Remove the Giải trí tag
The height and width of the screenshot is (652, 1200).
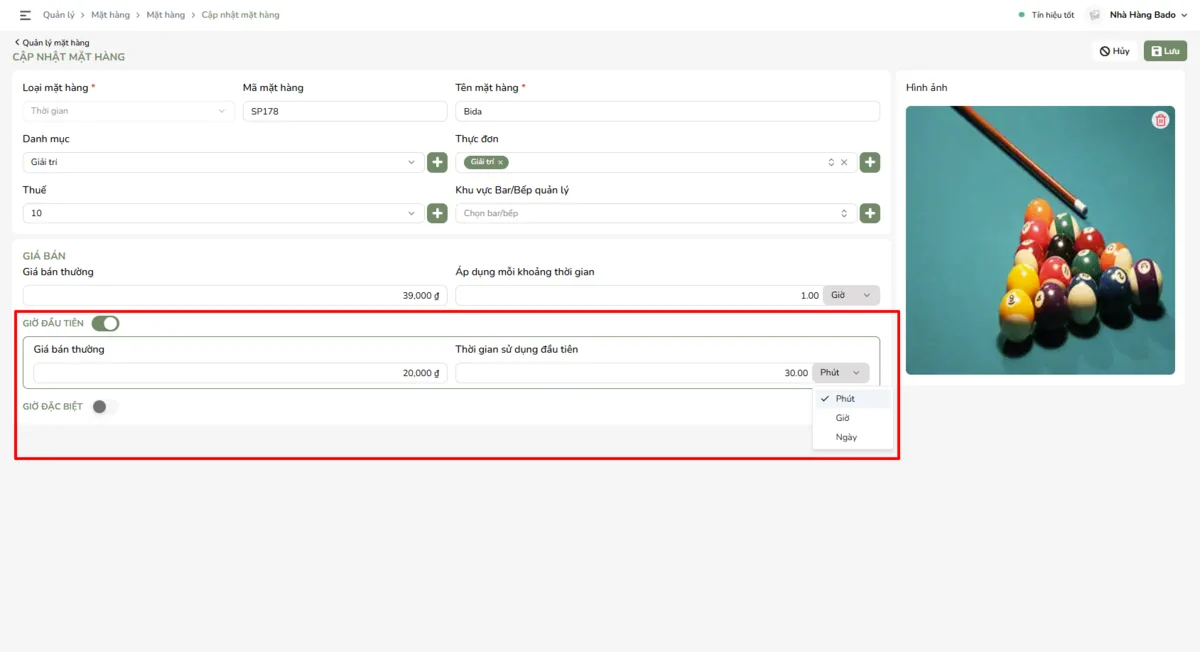(x=501, y=162)
